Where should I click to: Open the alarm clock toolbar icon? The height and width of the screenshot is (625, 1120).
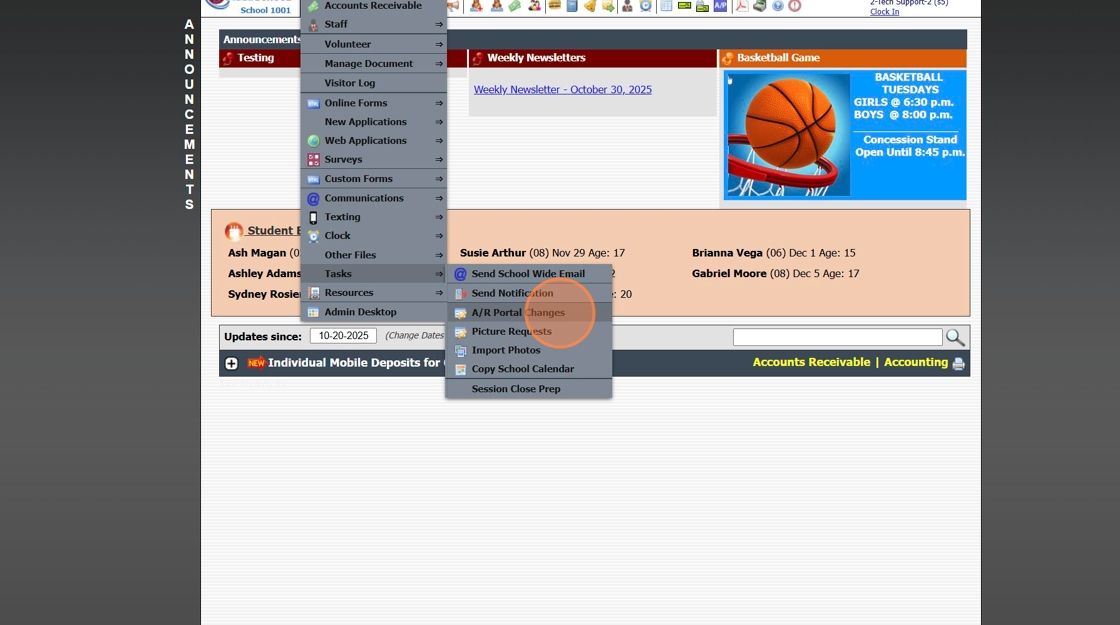click(x=646, y=6)
